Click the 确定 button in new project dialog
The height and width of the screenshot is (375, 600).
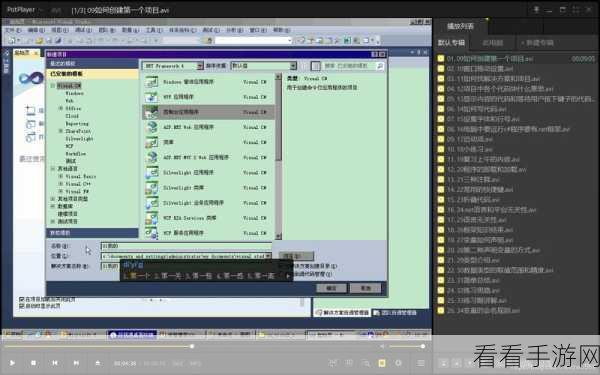click(x=331, y=288)
